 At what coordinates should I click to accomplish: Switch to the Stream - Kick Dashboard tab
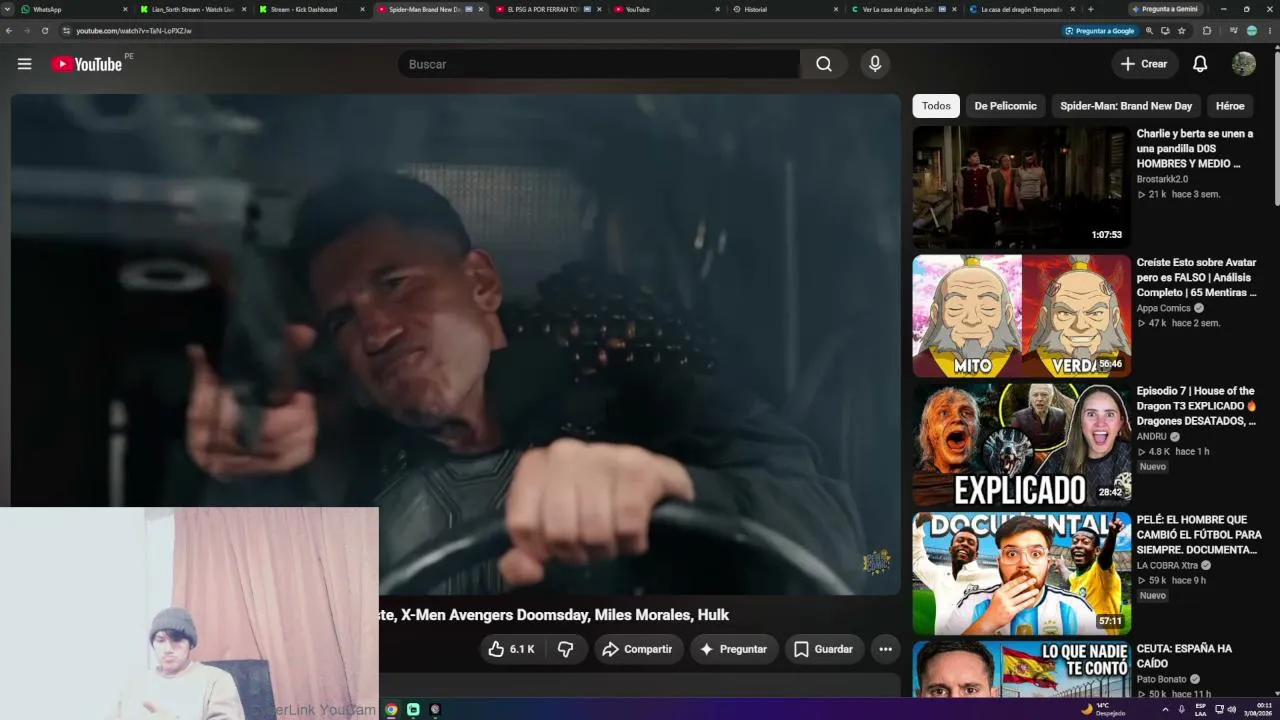311,9
